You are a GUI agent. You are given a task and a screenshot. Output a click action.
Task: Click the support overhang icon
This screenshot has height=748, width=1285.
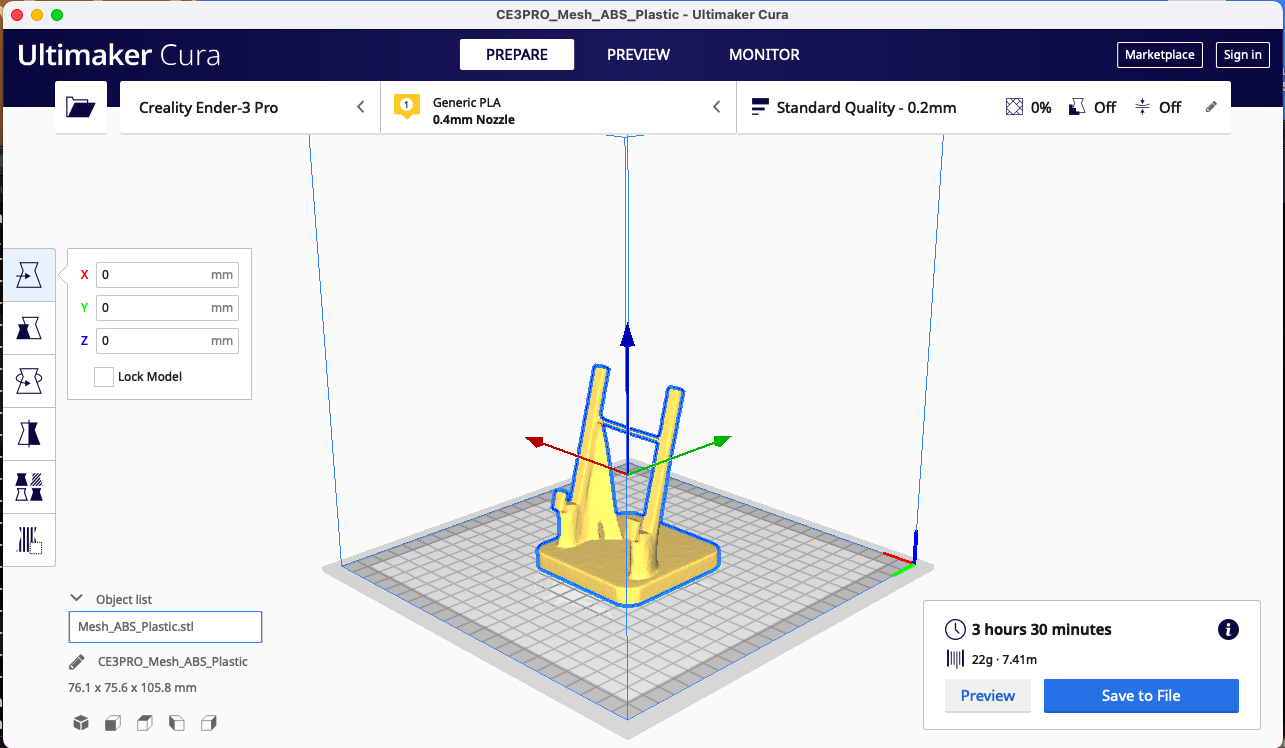tap(1077, 107)
